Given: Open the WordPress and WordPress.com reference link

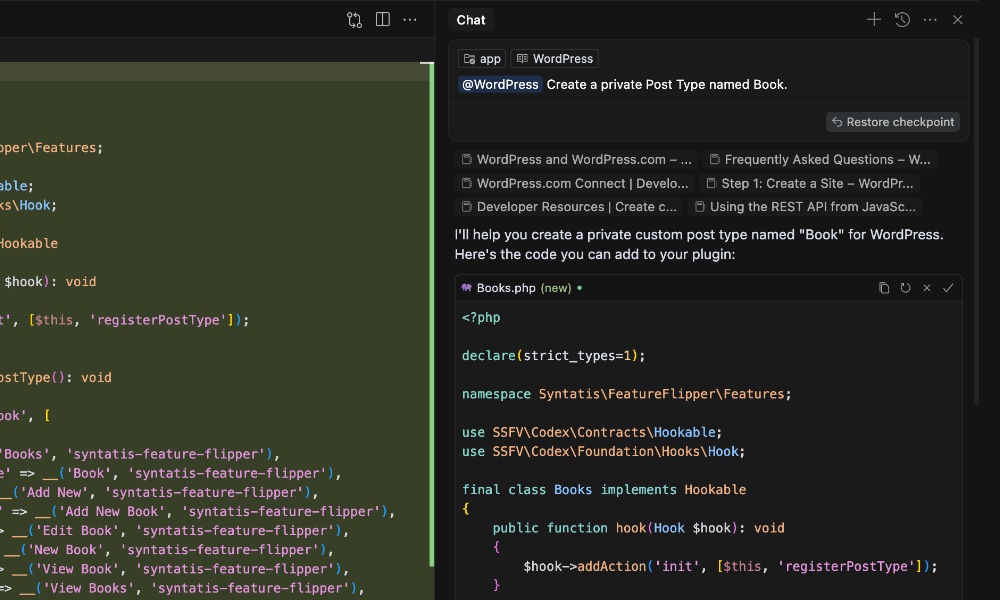Looking at the screenshot, I should 577,159.
